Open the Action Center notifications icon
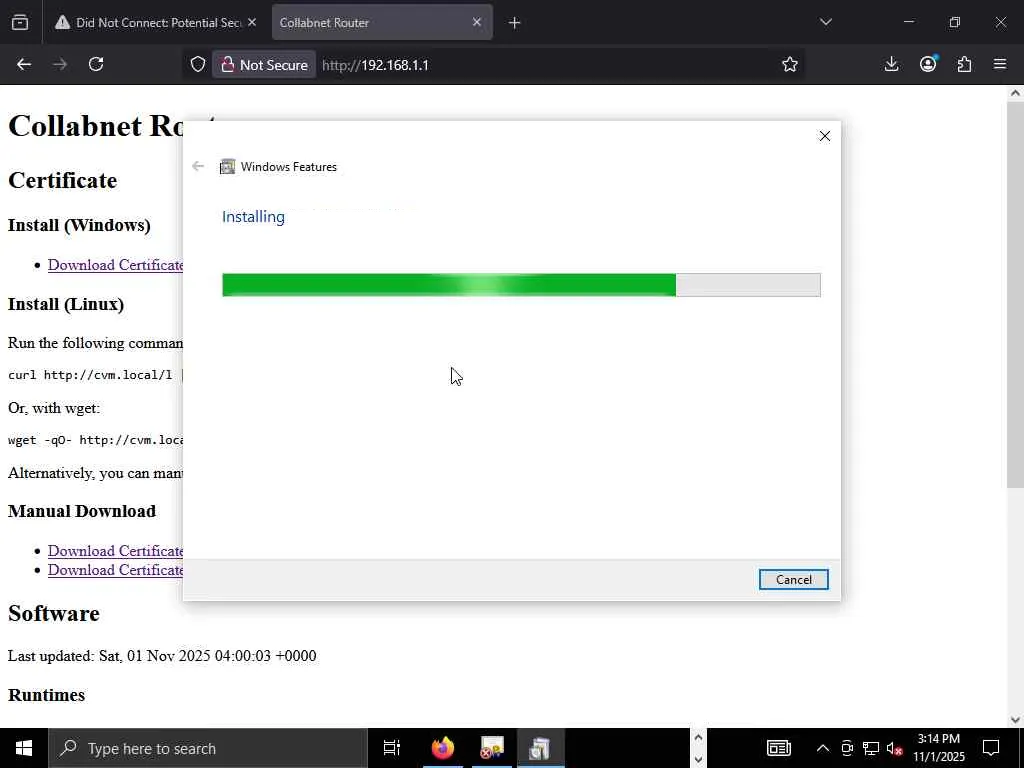1024x768 pixels. (x=991, y=748)
